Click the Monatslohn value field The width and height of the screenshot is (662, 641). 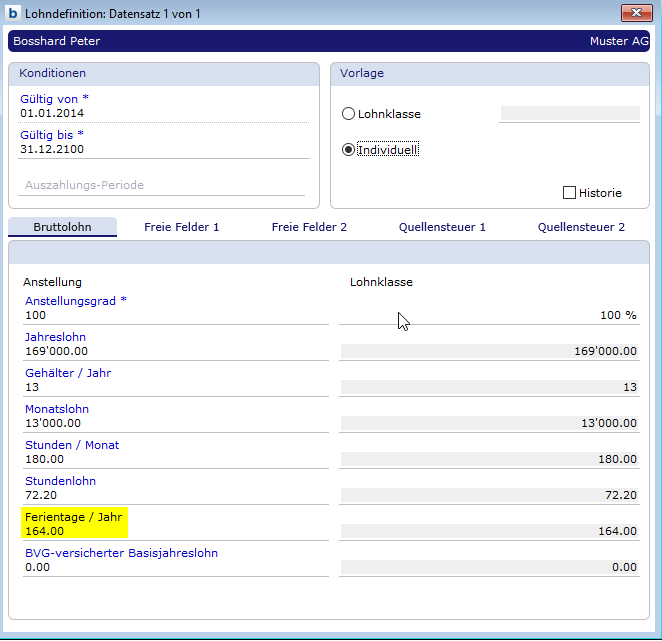pyautogui.click(x=176, y=423)
